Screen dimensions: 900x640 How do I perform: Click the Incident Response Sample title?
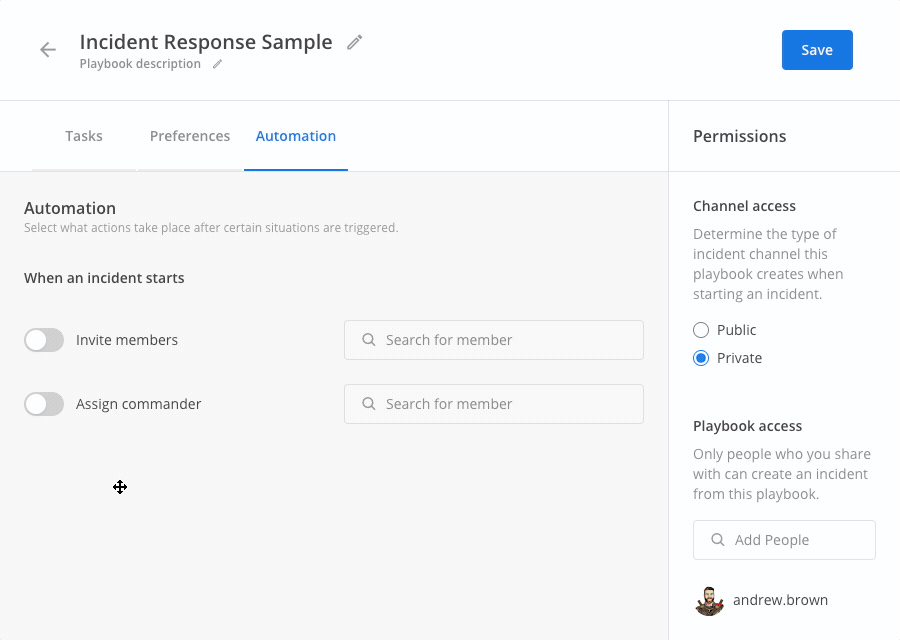coord(205,42)
